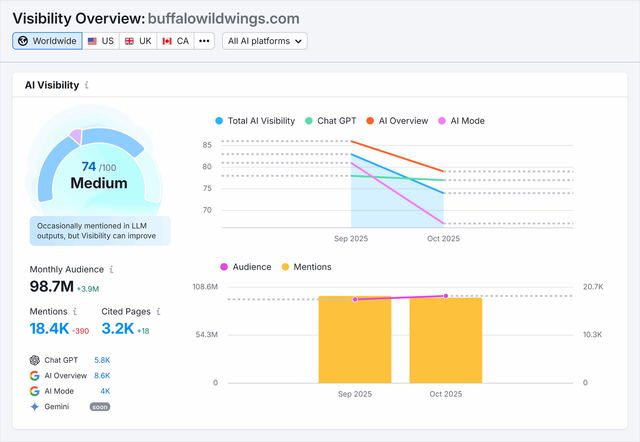Click the Gemini soon badge
Image resolution: width=640 pixels, height=442 pixels.
click(x=100, y=407)
